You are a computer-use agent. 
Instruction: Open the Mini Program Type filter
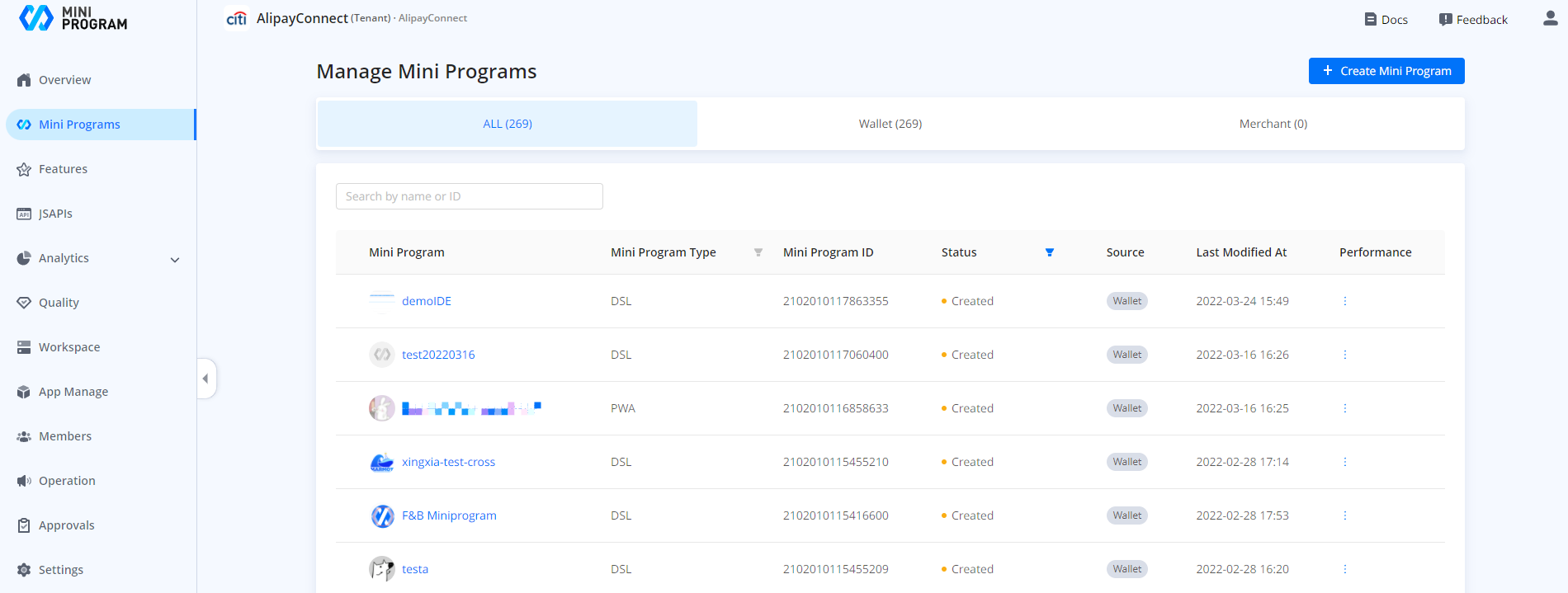coord(758,252)
